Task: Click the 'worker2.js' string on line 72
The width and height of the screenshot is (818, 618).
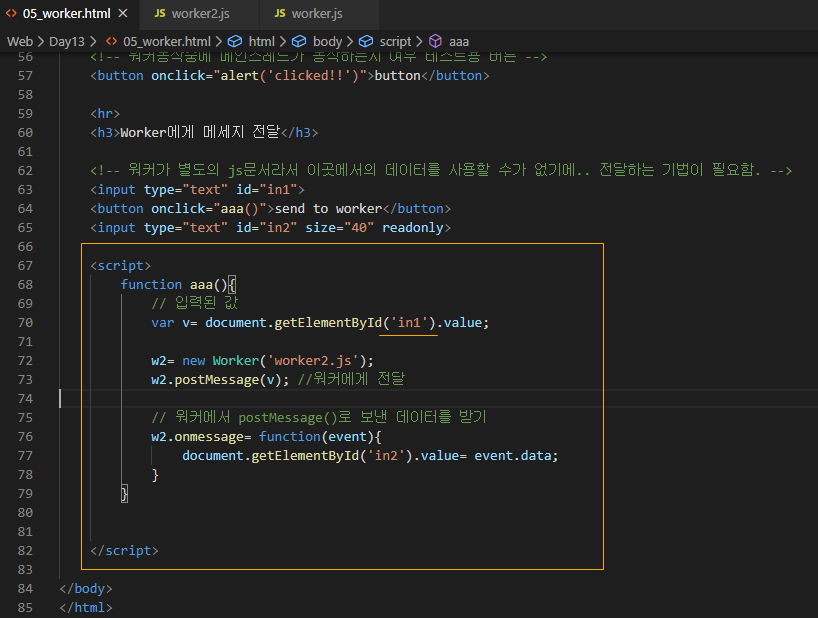Action: point(313,361)
